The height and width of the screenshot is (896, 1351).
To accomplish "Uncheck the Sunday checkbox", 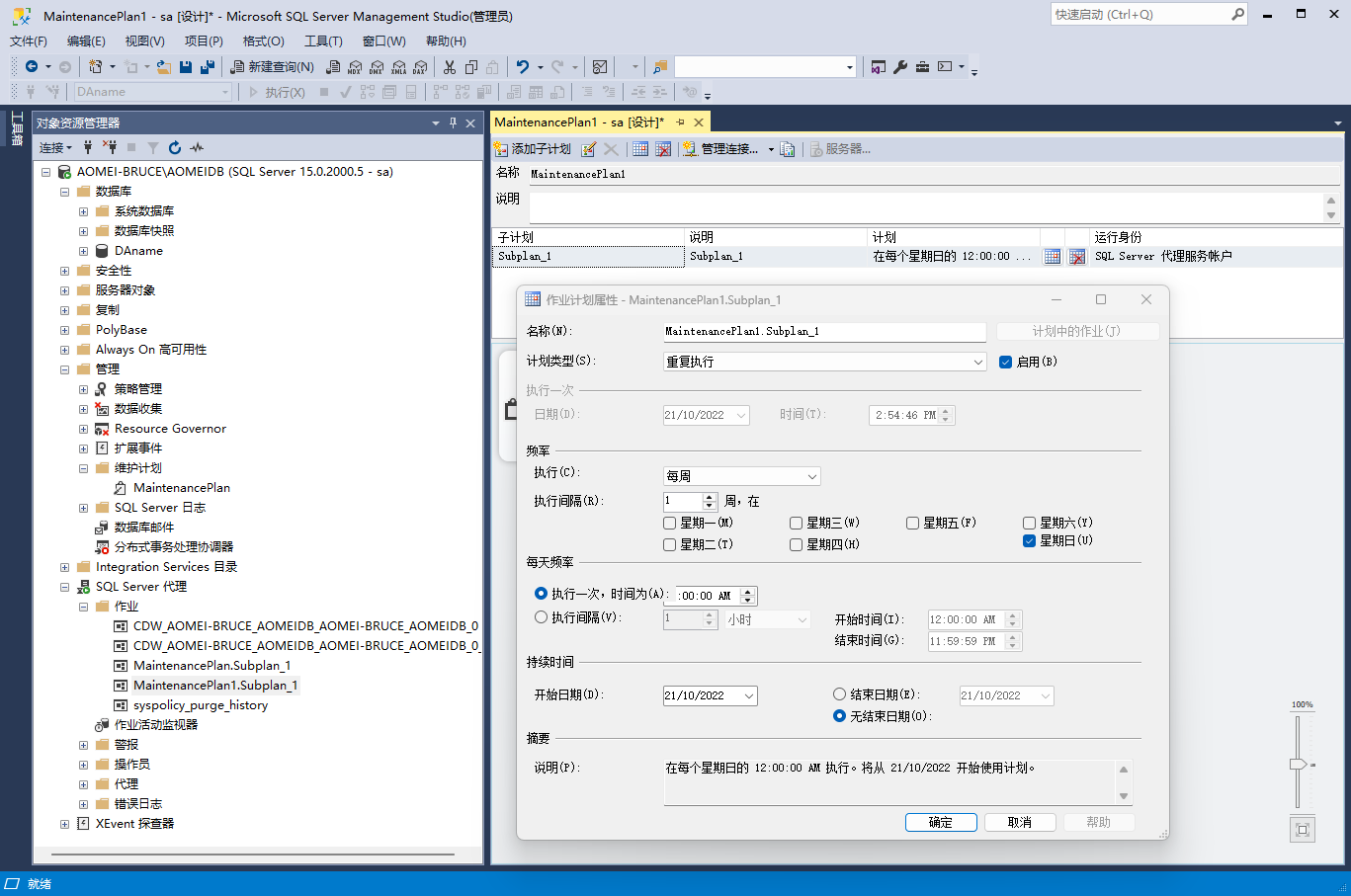I will (x=1030, y=540).
